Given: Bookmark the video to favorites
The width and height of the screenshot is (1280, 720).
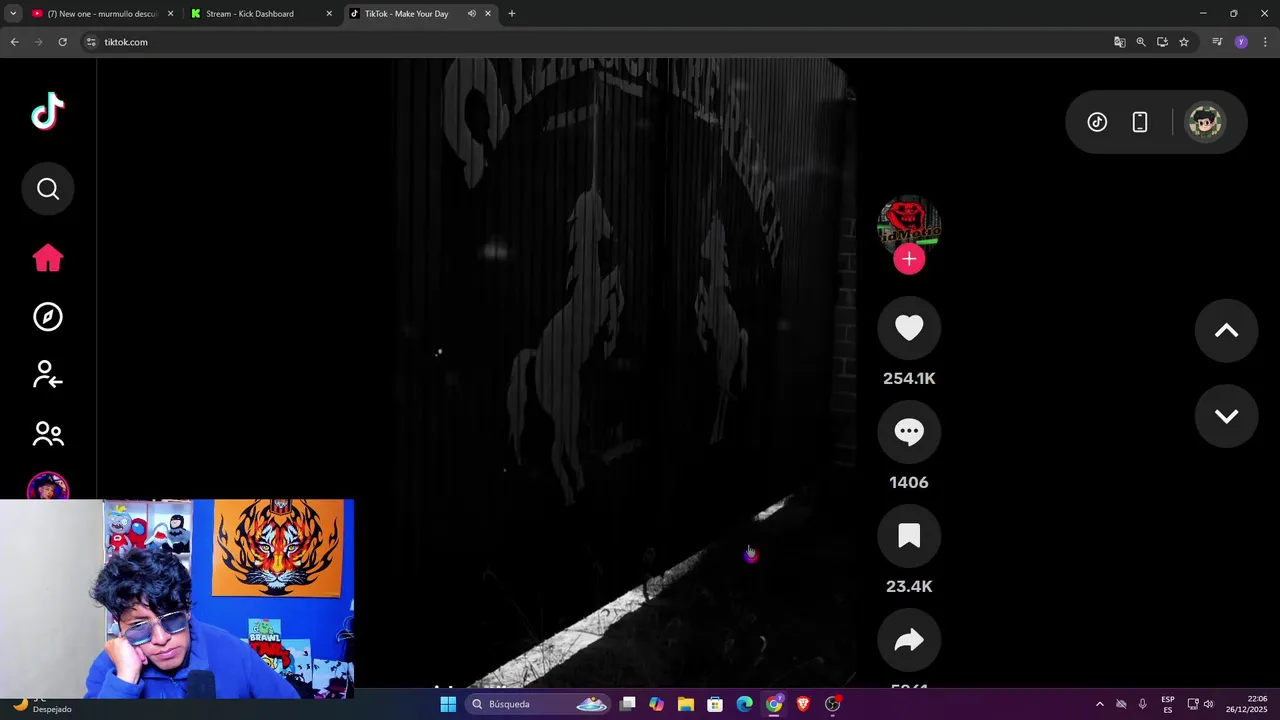Looking at the screenshot, I should point(909,536).
